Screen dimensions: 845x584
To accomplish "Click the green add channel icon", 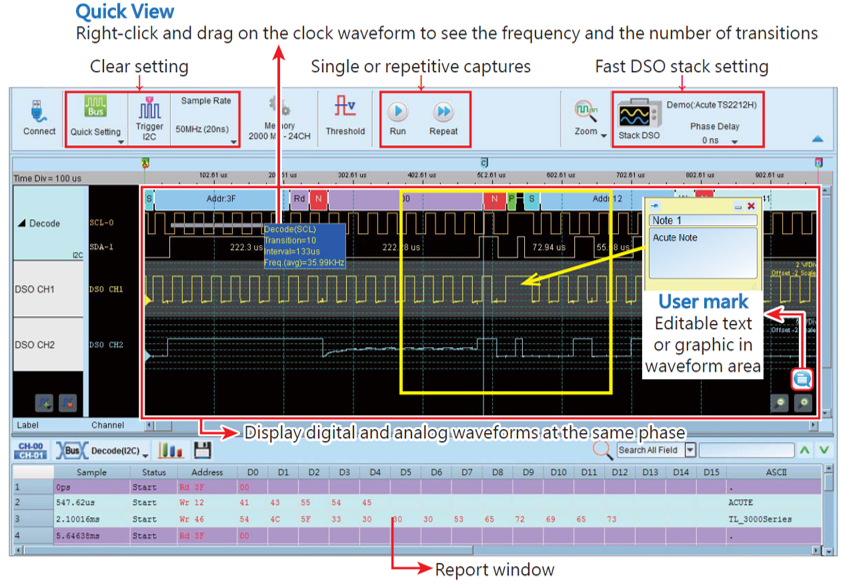I will coord(44,404).
